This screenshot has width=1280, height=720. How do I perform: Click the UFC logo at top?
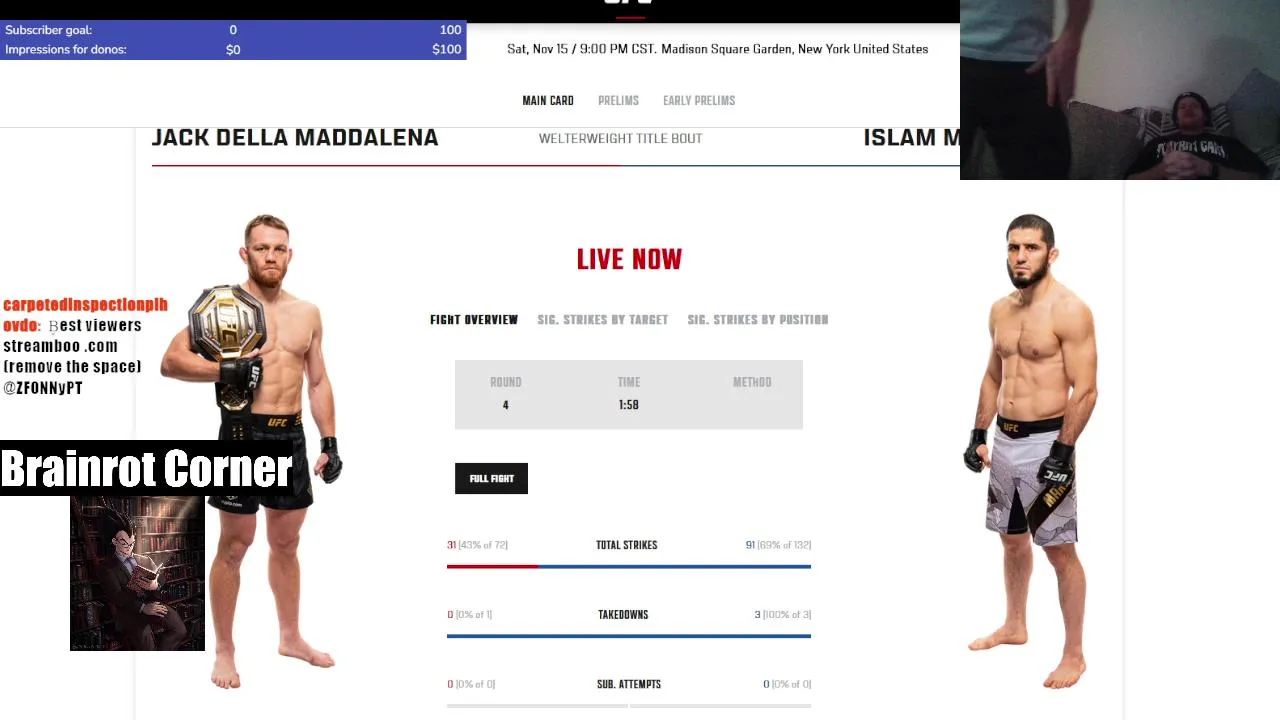click(629, 4)
